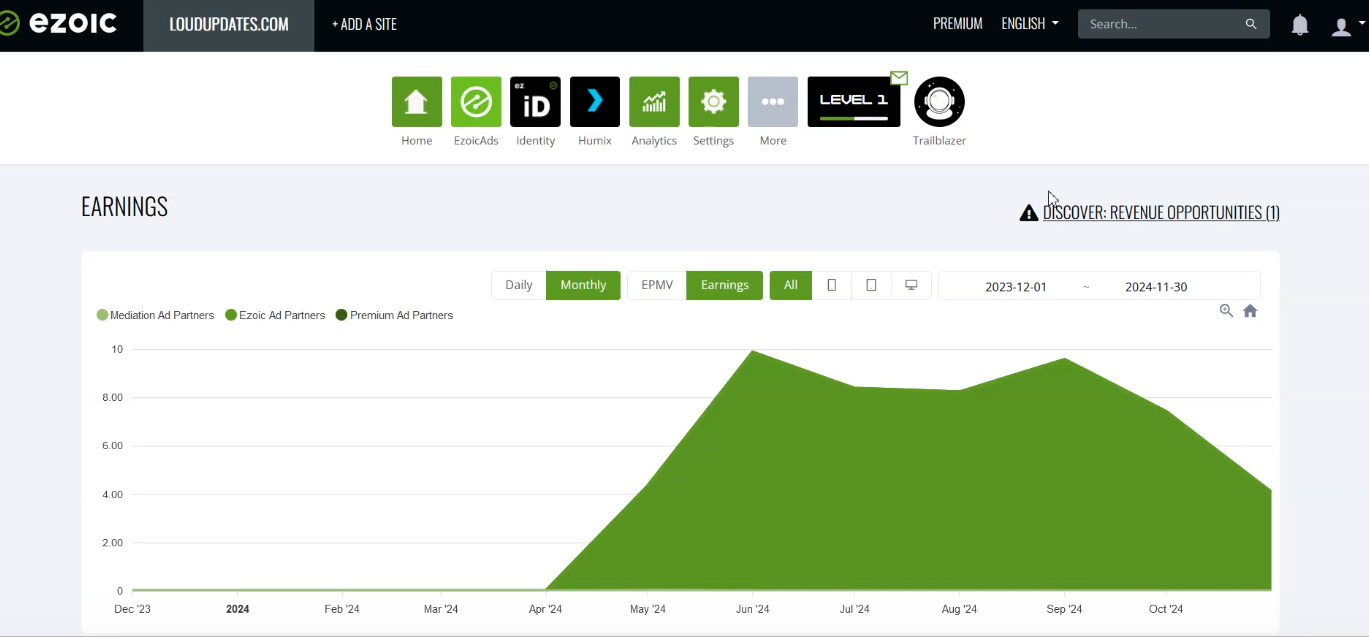Toggle Premium Ad Partners legend

[x=394, y=315]
